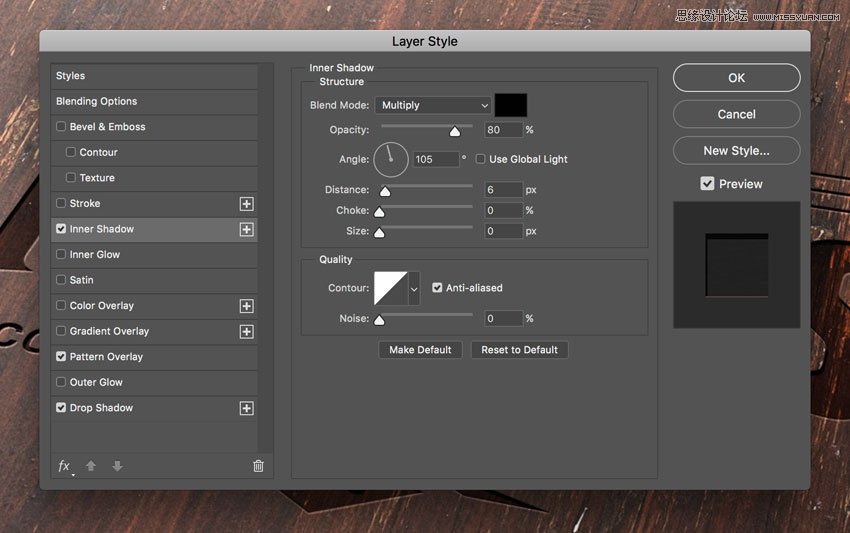Open the fx effects menu icon

click(x=64, y=466)
